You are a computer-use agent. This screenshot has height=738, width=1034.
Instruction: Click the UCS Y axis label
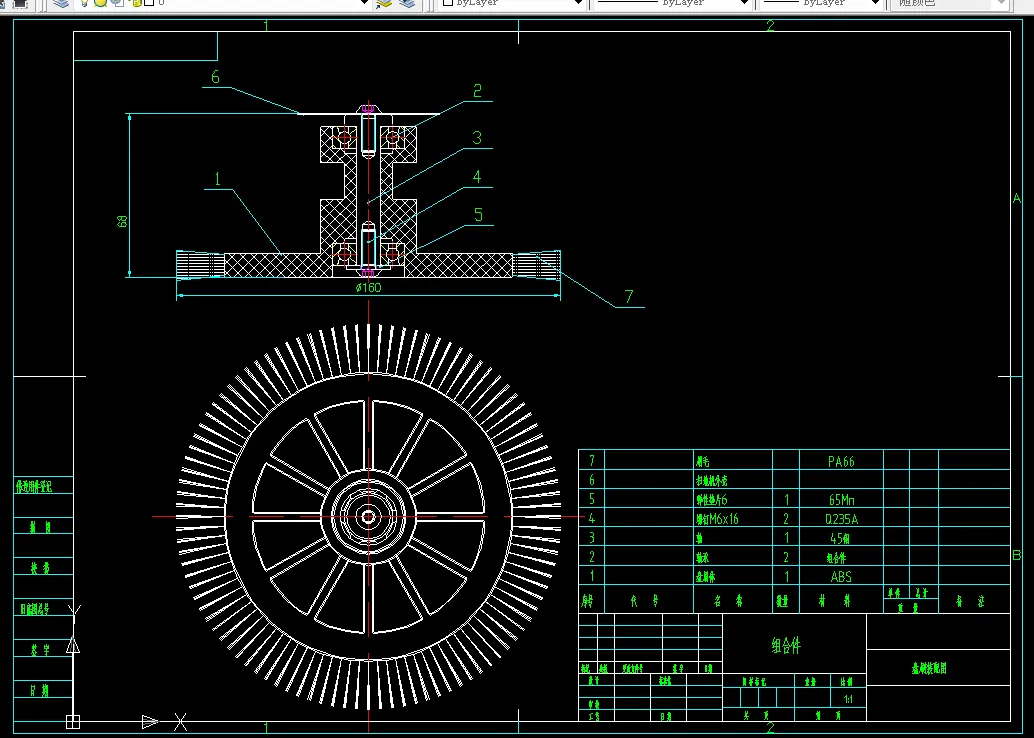(75, 611)
